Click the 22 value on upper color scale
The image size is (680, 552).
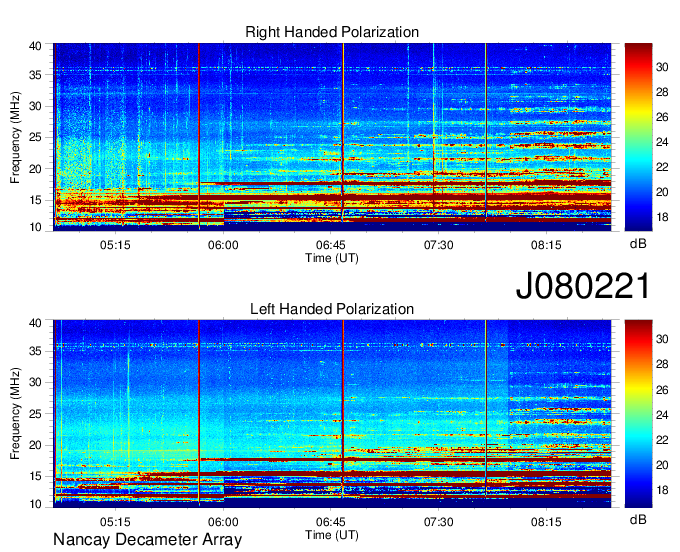662,167
